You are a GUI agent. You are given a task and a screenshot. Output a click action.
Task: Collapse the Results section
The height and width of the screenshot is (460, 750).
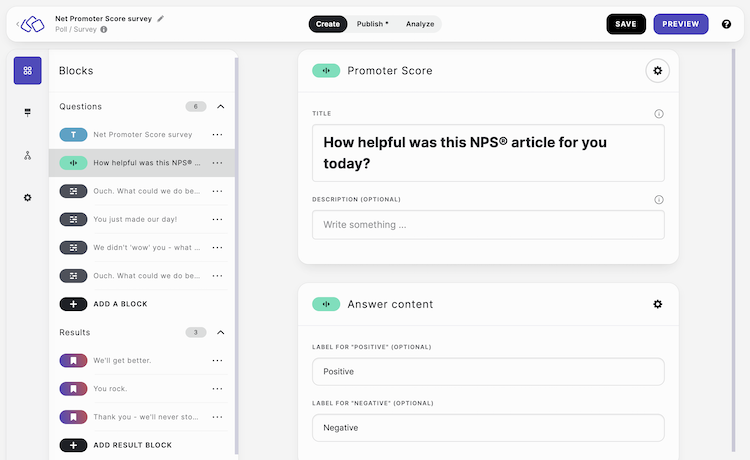(221, 332)
